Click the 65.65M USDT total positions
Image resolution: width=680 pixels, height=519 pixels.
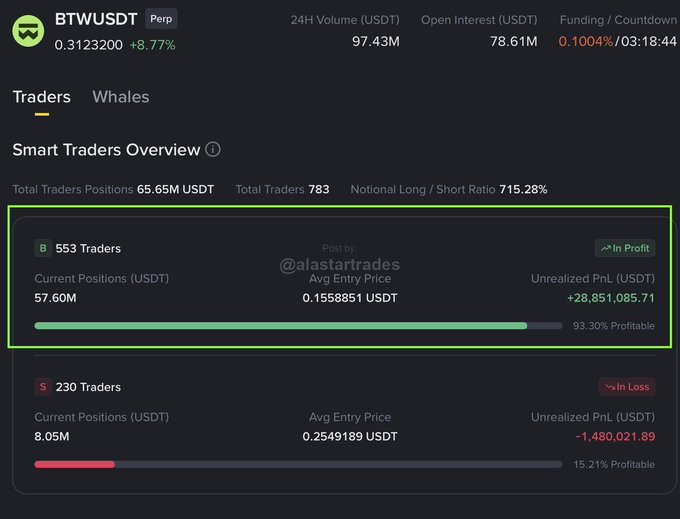click(175, 189)
